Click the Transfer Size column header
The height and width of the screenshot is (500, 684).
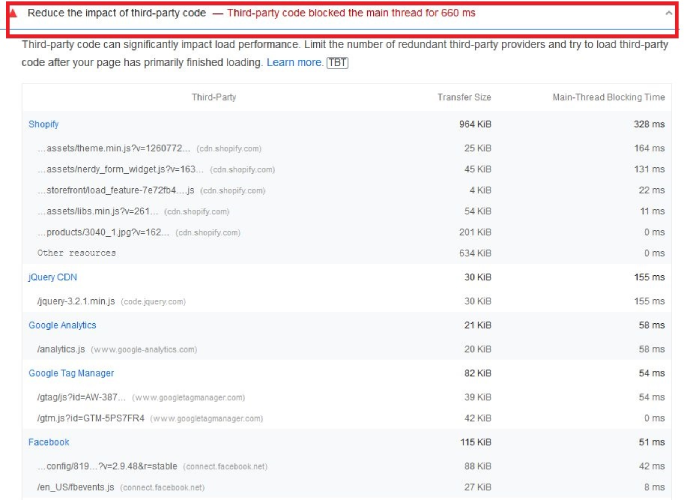coord(464,97)
